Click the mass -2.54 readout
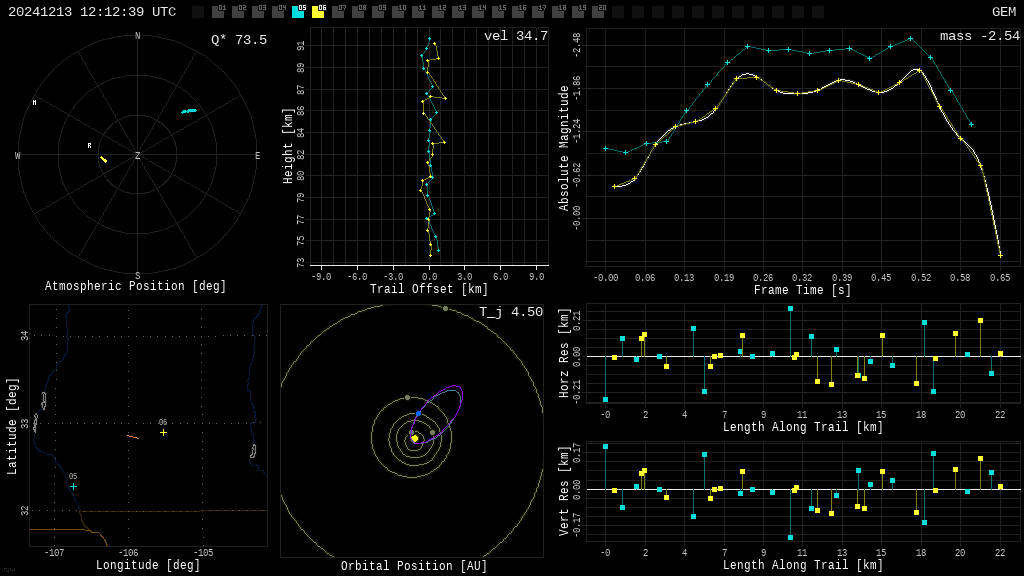1024x576 pixels. 979,36
